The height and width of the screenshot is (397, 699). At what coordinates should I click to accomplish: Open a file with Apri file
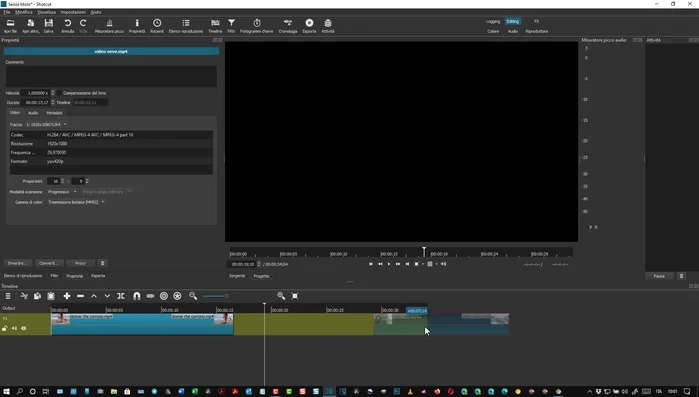click(10, 26)
